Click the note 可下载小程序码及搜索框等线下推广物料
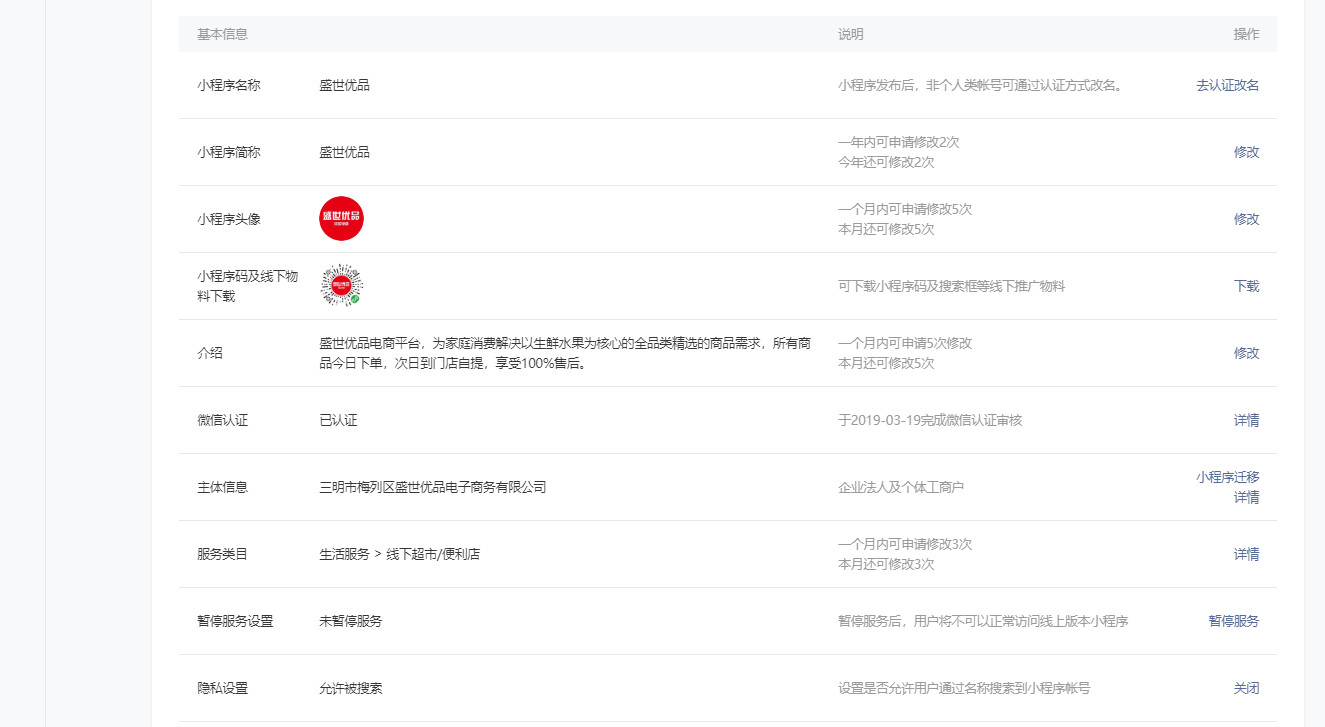1325x727 pixels. point(952,286)
